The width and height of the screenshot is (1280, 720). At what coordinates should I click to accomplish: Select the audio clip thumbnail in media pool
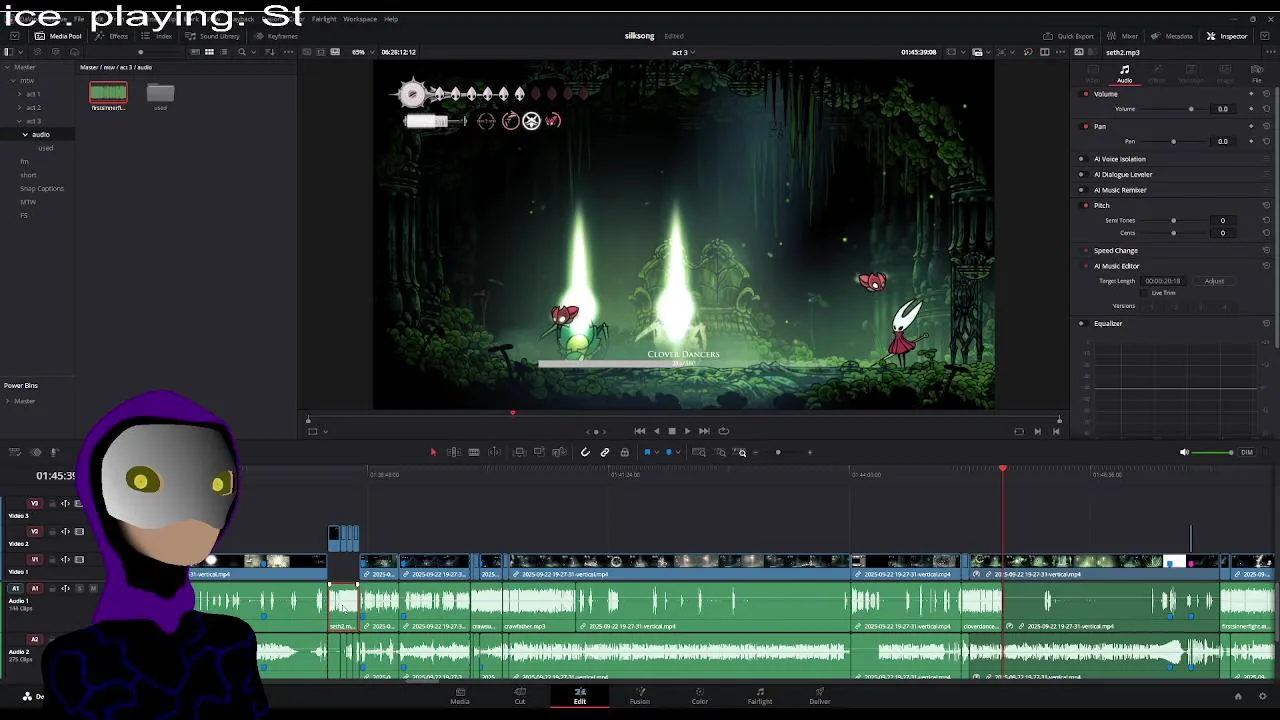108,93
